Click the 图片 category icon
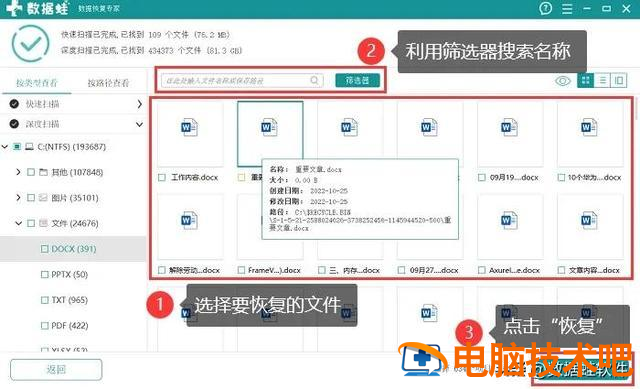Viewport: 640px width, 389px height. point(43,198)
